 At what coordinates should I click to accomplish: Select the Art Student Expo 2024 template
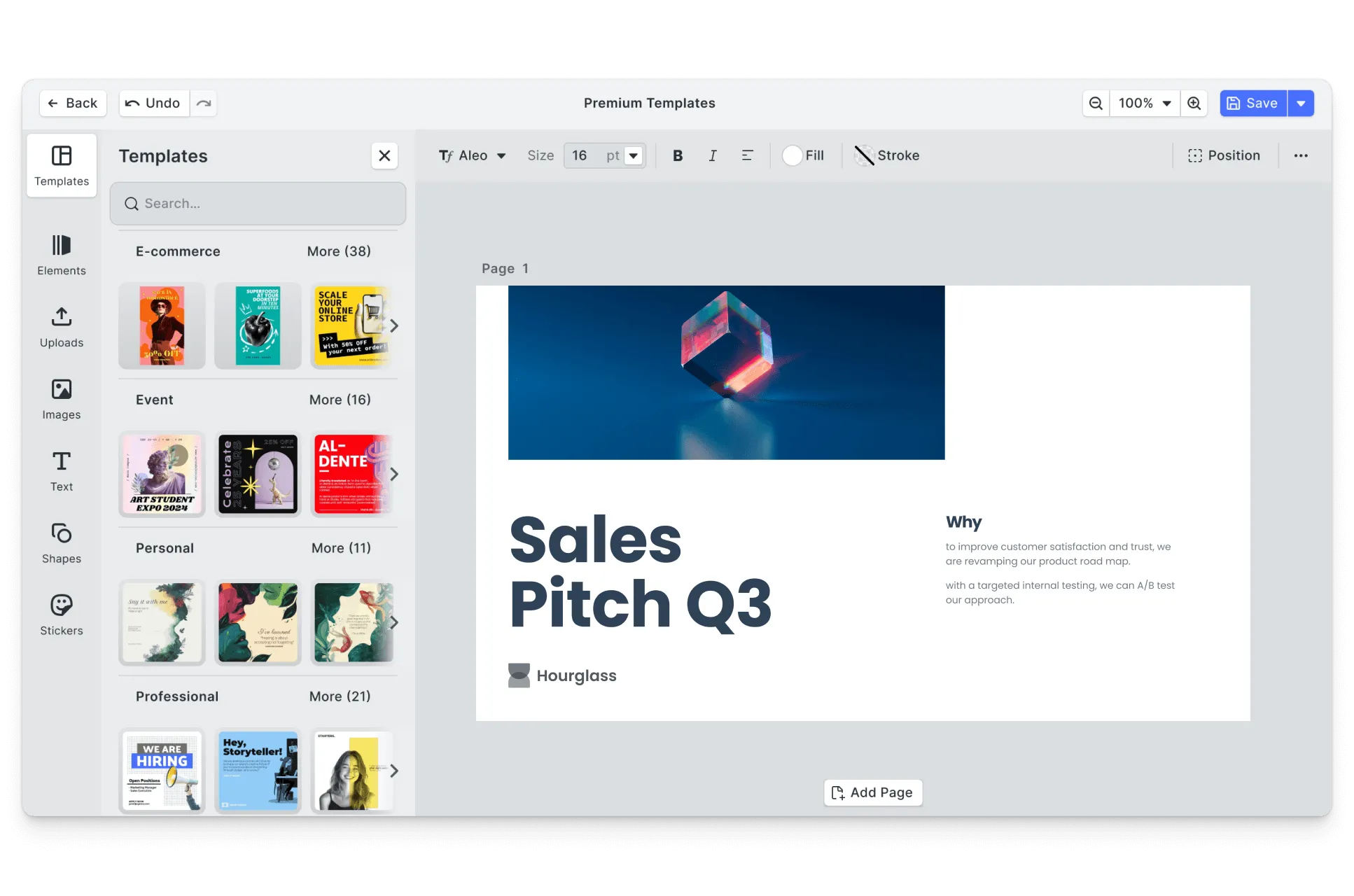coord(162,474)
